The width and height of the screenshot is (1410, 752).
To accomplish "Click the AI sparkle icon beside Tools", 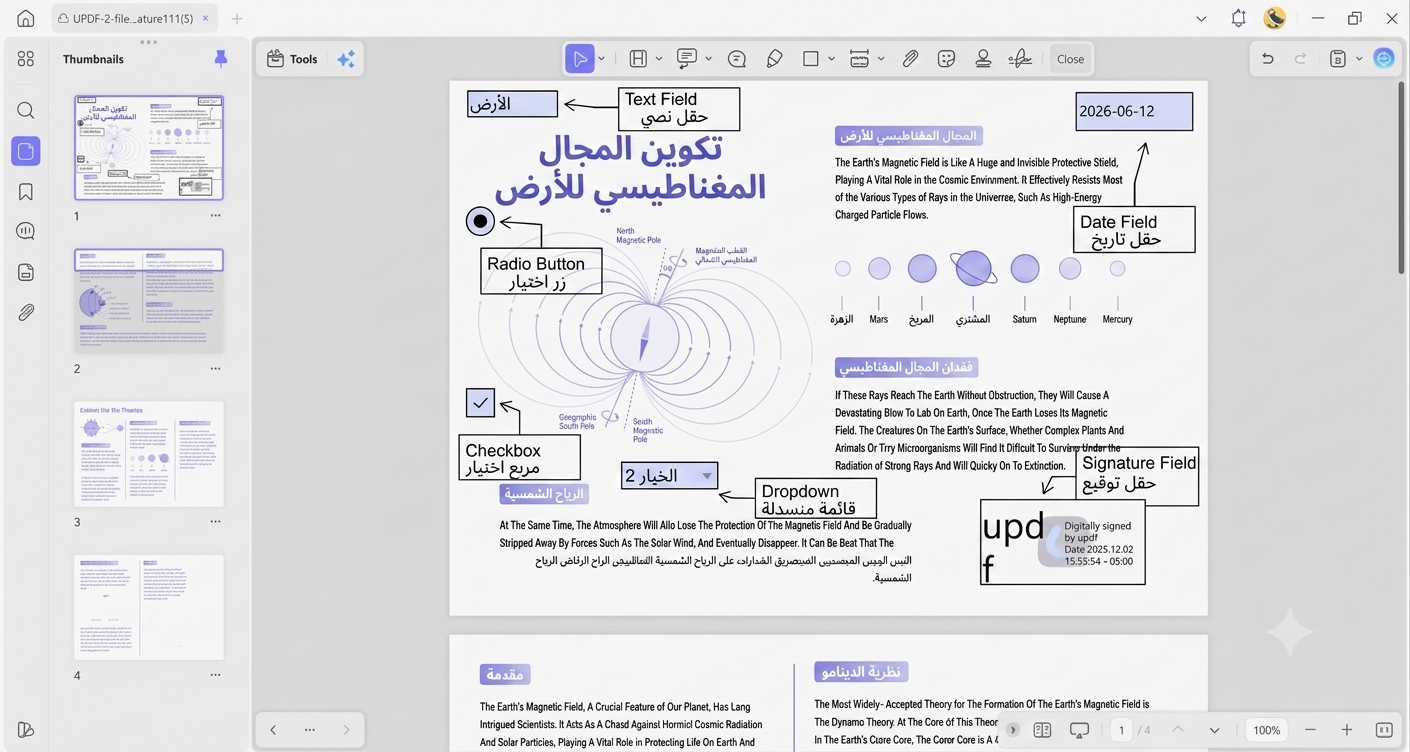I will click(x=346, y=59).
